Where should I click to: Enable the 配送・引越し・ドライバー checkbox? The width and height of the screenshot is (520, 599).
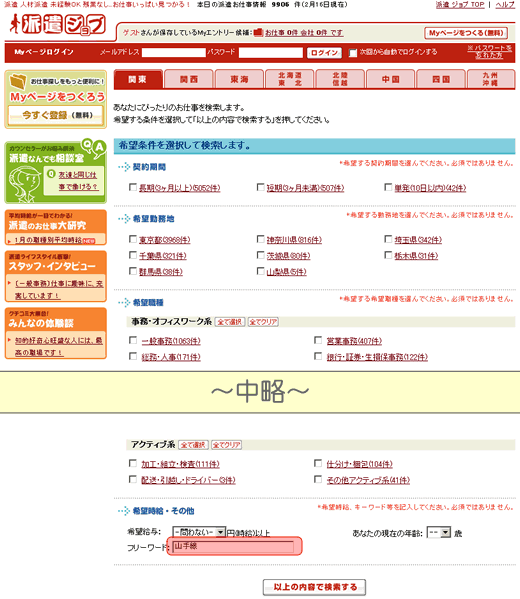(x=133, y=479)
